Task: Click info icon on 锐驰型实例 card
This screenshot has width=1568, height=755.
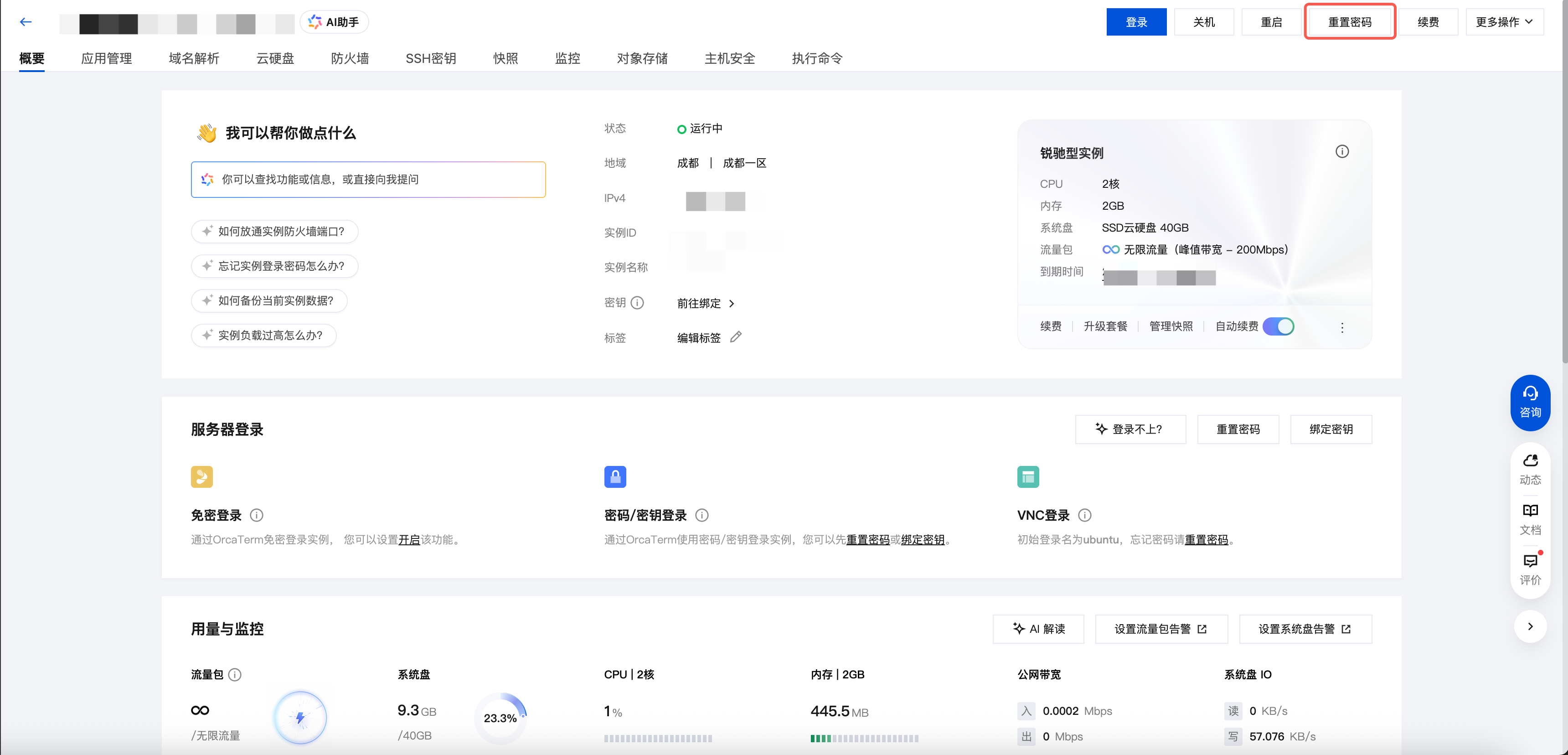Action: click(x=1341, y=152)
